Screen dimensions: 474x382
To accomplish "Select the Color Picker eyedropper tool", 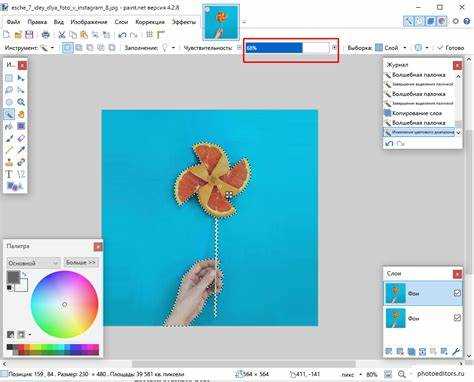I will [21, 150].
